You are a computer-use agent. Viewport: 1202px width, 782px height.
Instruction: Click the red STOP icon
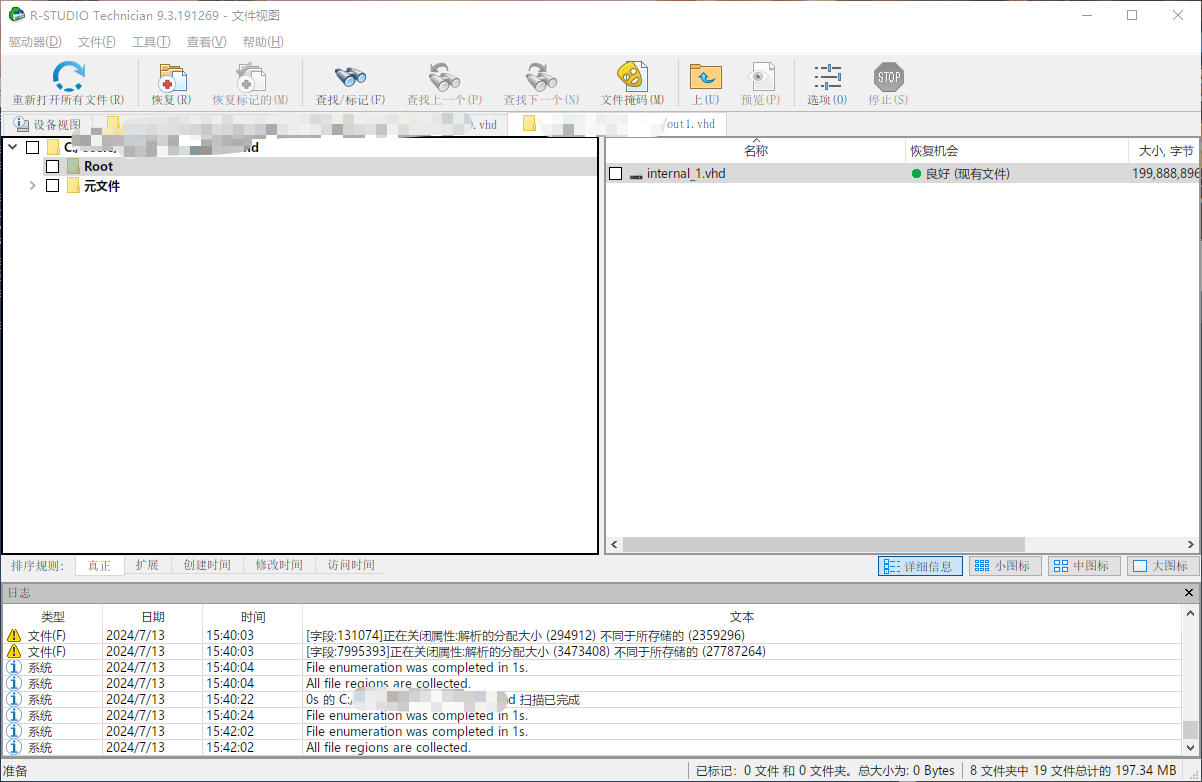click(x=888, y=77)
